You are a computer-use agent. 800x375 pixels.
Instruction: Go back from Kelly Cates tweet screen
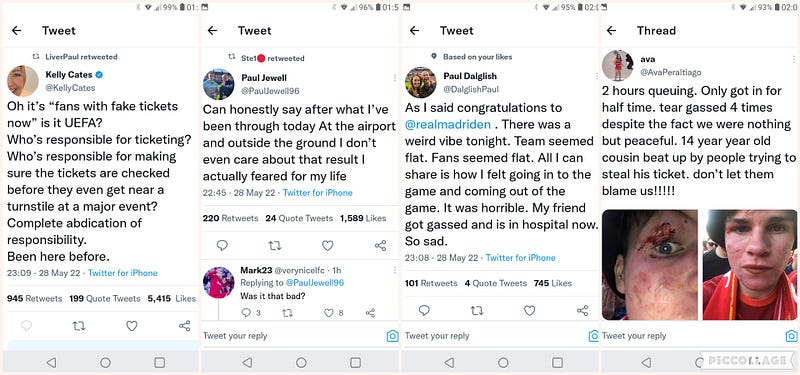(16, 31)
